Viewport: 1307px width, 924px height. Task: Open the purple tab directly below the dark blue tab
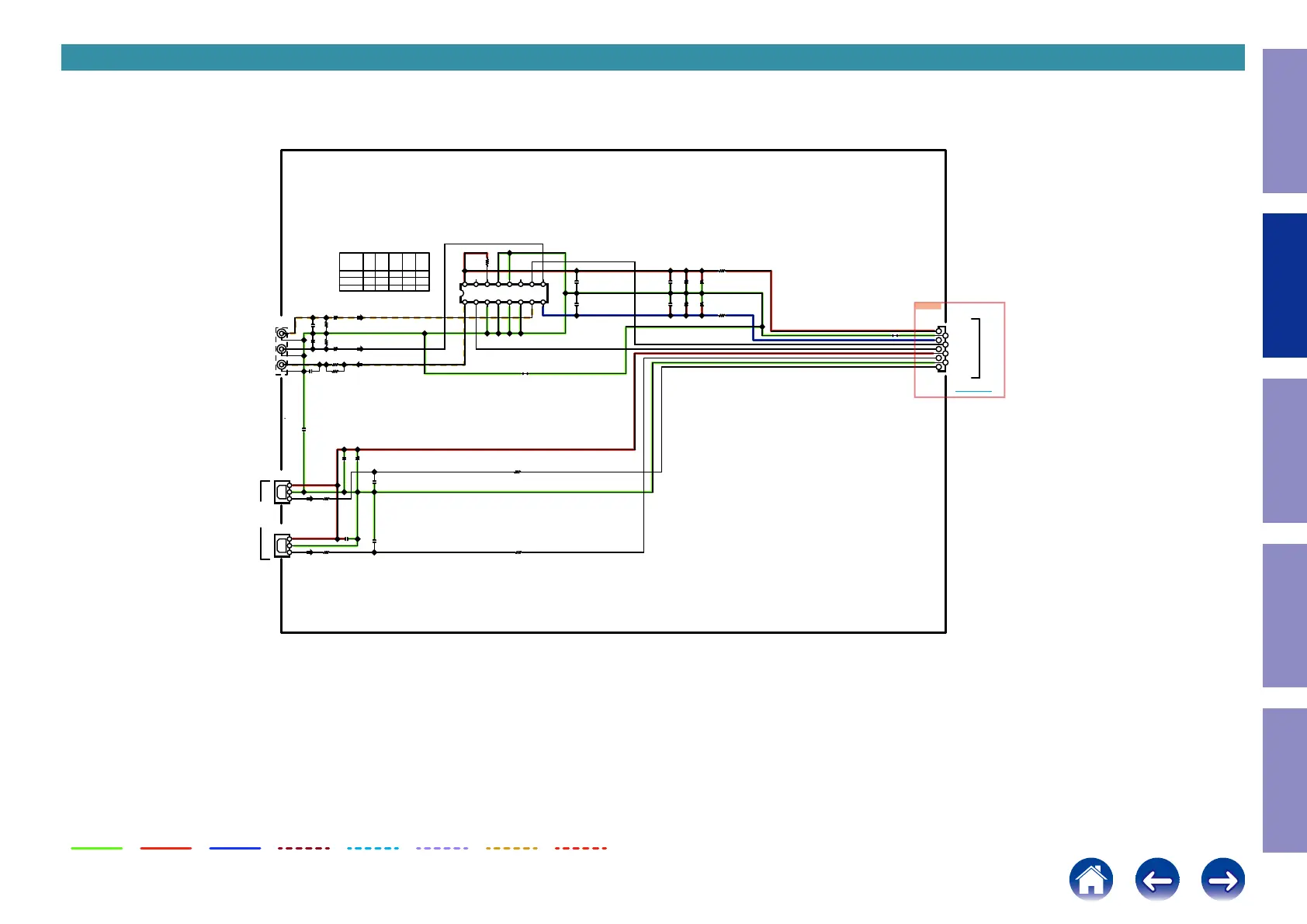click(1284, 451)
